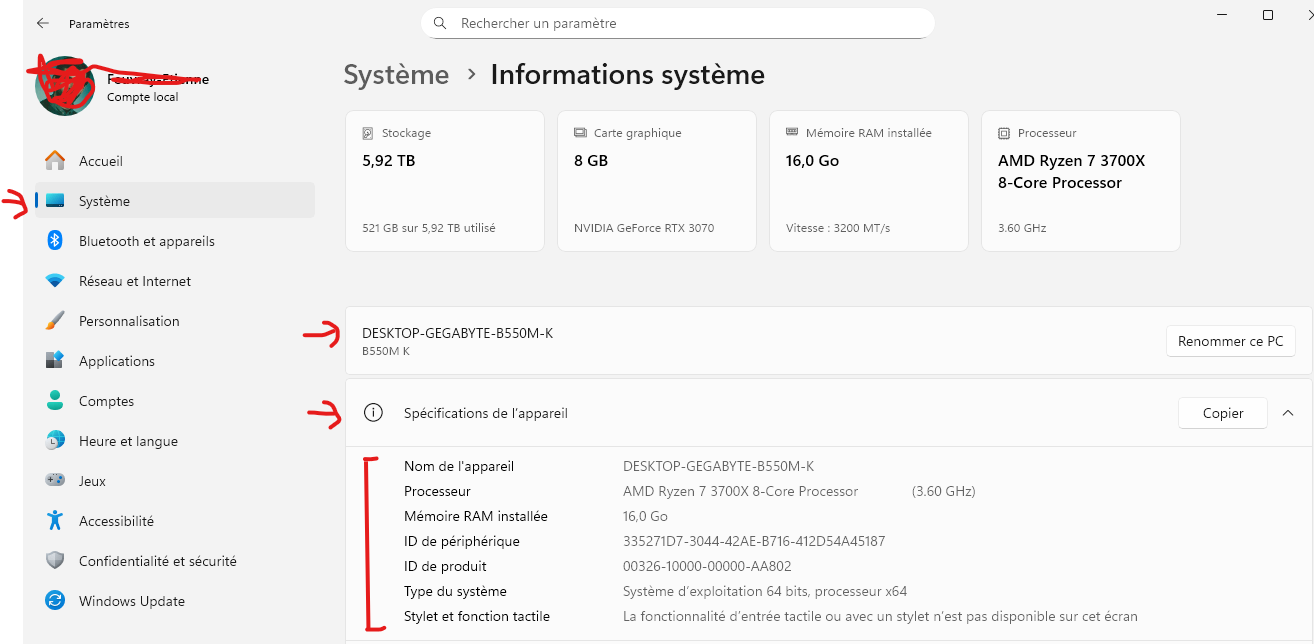
Task: Click the Nom de l'appareil label
Action: [459, 466]
